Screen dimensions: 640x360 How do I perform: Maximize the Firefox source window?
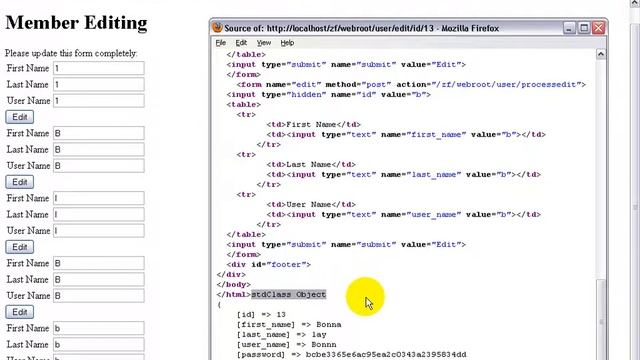(584, 28)
